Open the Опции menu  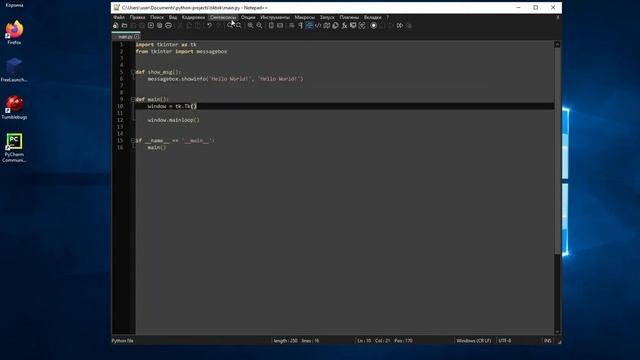tap(248, 17)
